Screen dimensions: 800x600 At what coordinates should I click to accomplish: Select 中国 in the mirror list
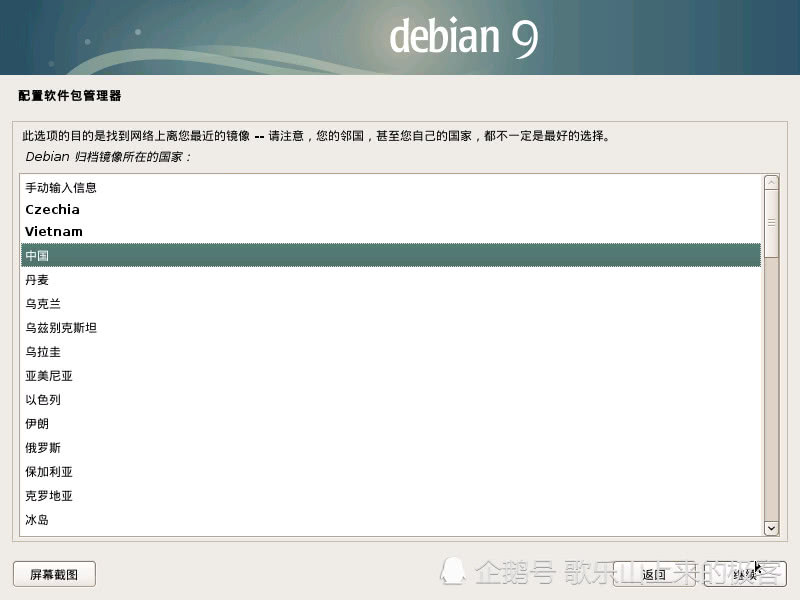click(391, 255)
